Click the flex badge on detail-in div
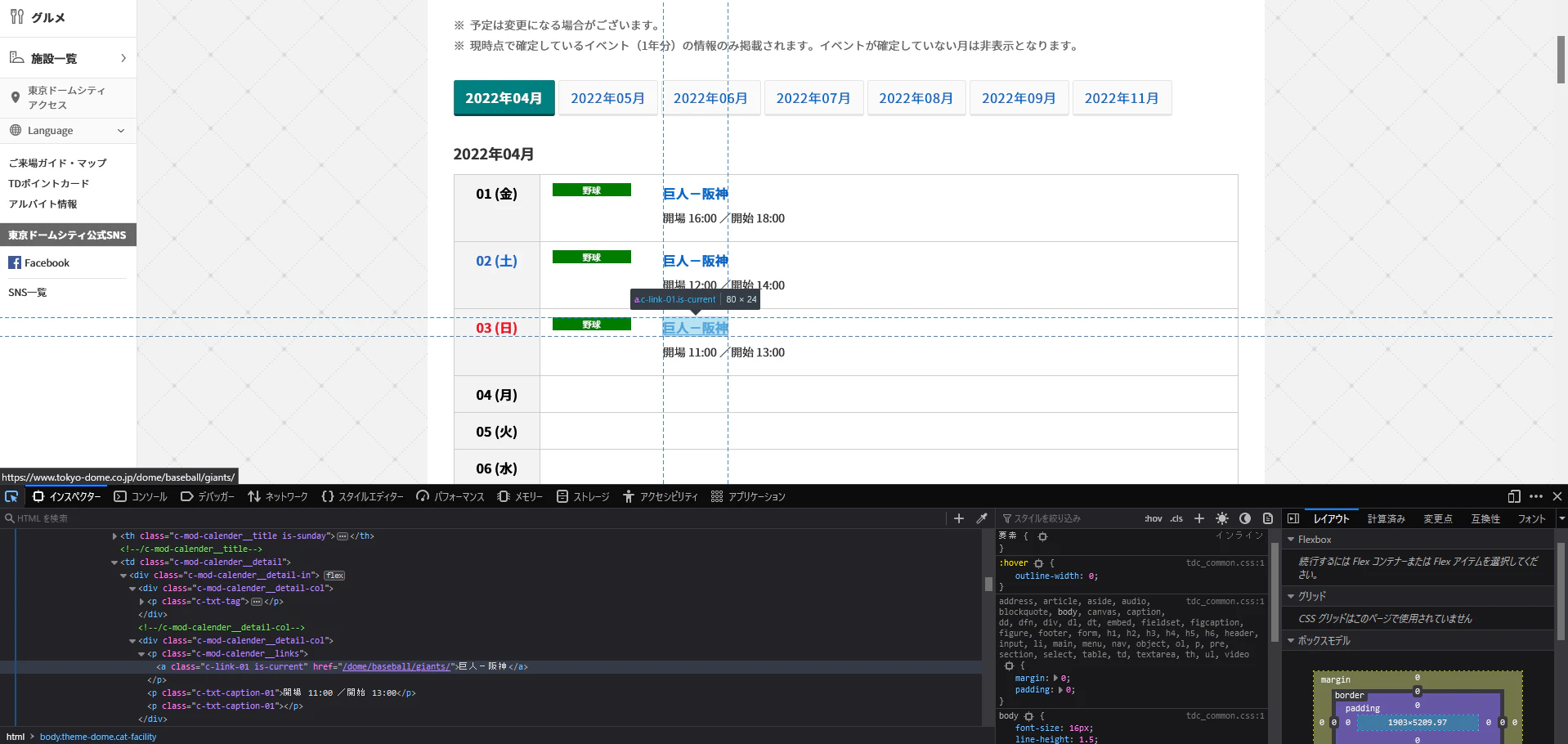Viewport: 1568px width, 744px height. tap(334, 576)
